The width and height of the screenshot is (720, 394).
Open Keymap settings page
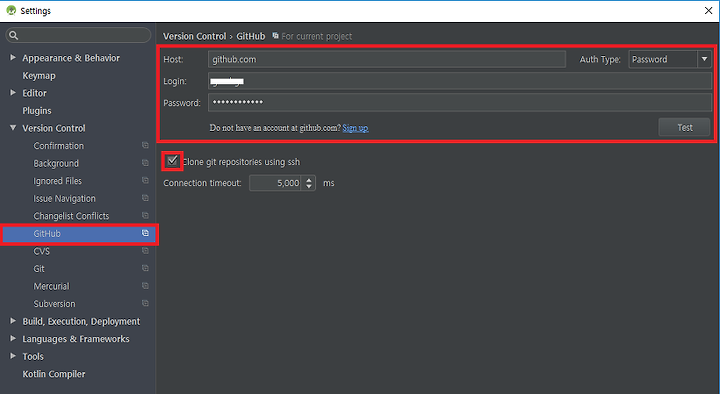click(39, 75)
